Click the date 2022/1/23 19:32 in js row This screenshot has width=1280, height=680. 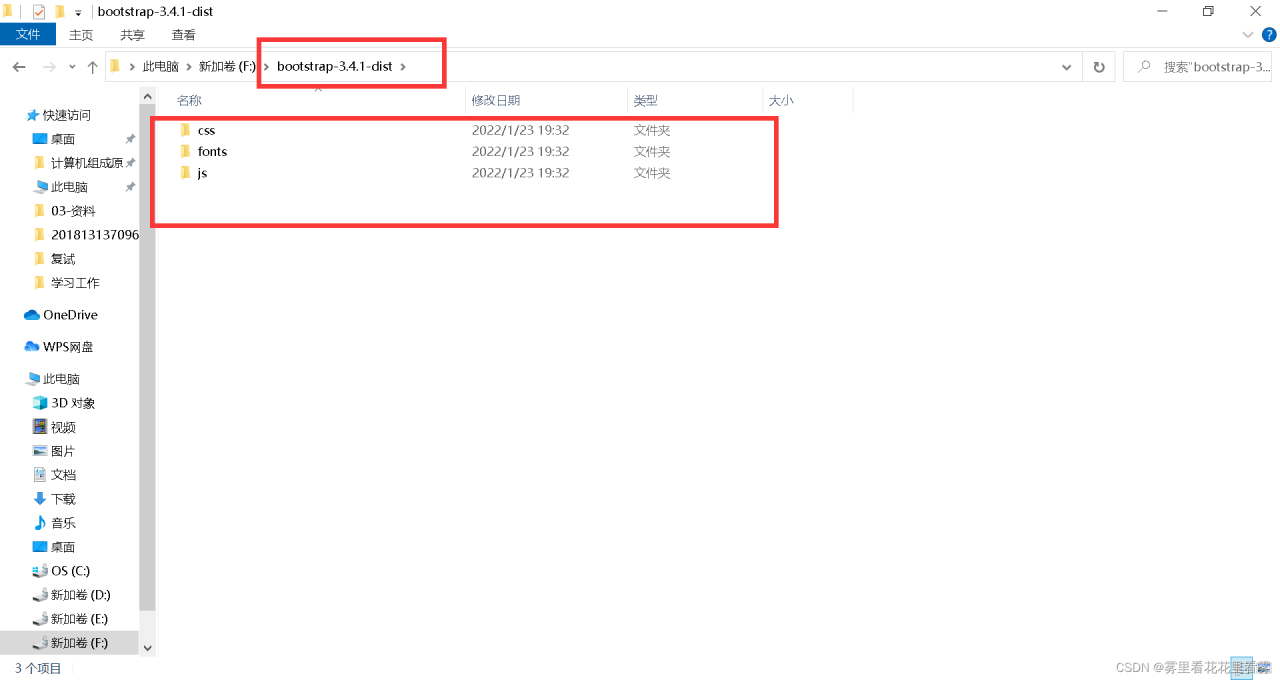tap(520, 172)
